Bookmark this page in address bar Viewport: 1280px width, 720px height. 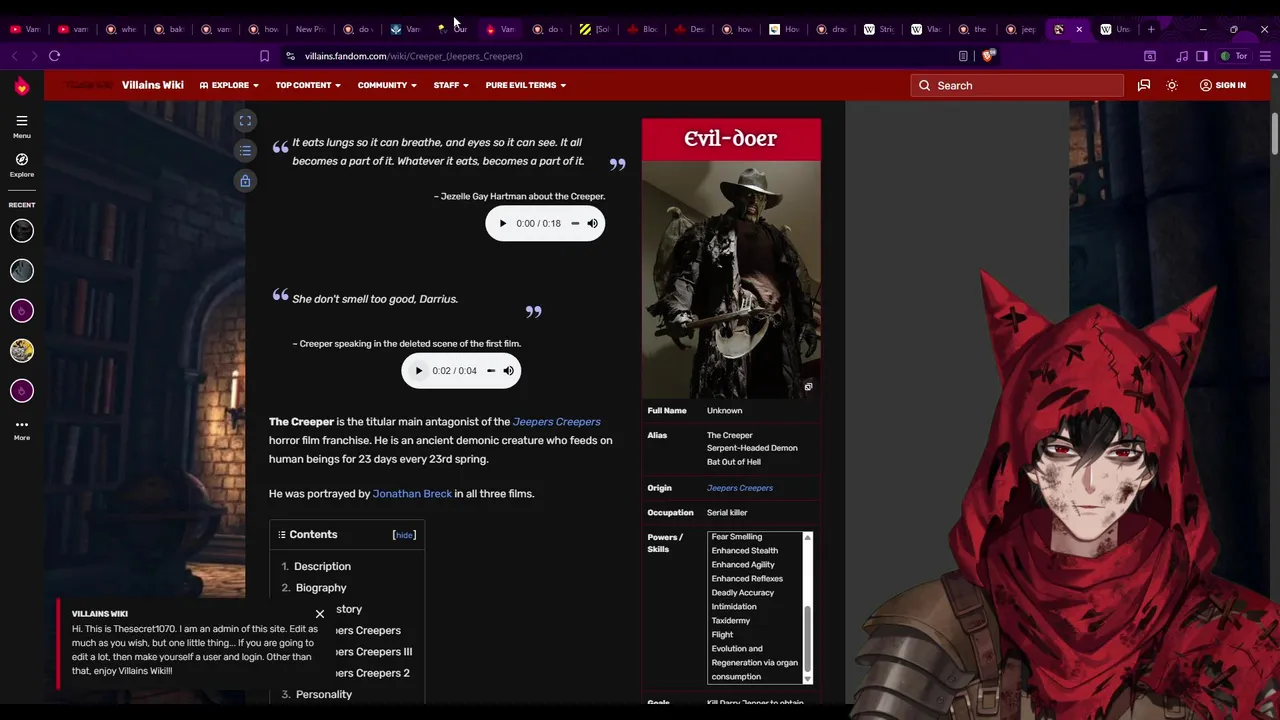click(264, 56)
